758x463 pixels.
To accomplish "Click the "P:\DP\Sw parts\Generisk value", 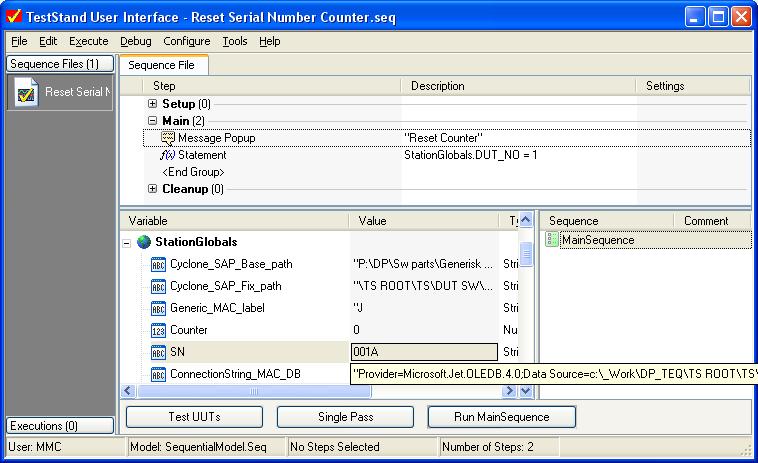I will click(x=423, y=264).
